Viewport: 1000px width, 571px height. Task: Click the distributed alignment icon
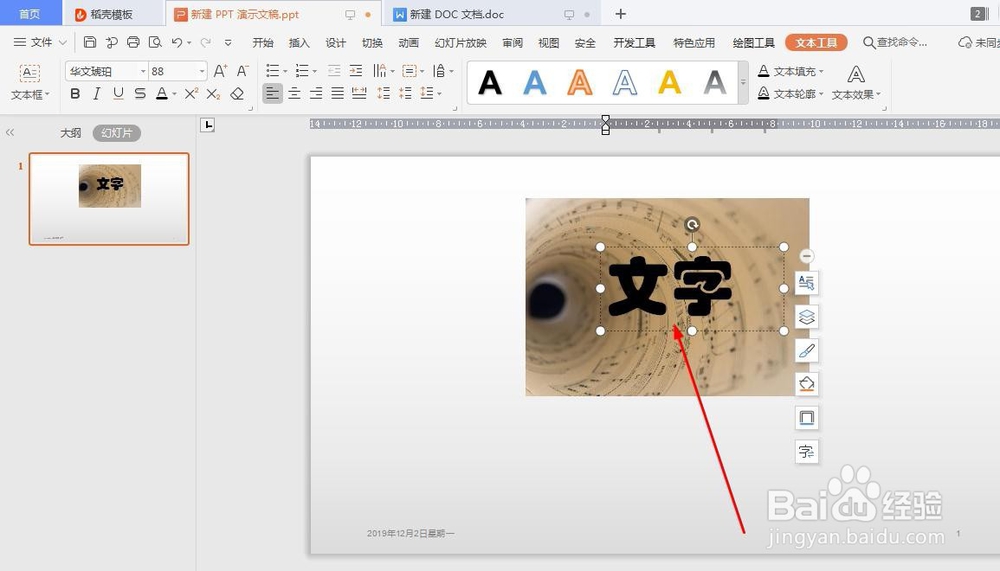(x=359, y=94)
